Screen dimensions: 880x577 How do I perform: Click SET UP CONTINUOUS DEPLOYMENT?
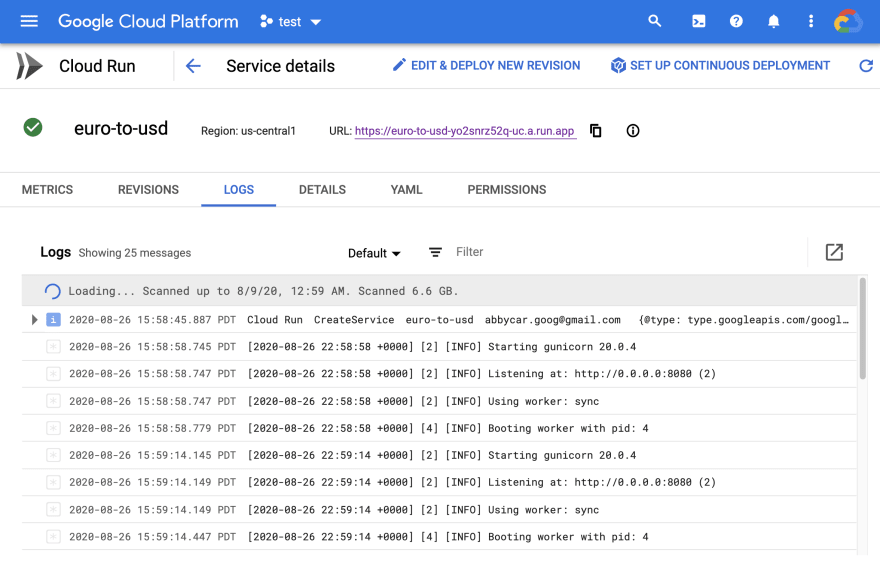click(720, 66)
